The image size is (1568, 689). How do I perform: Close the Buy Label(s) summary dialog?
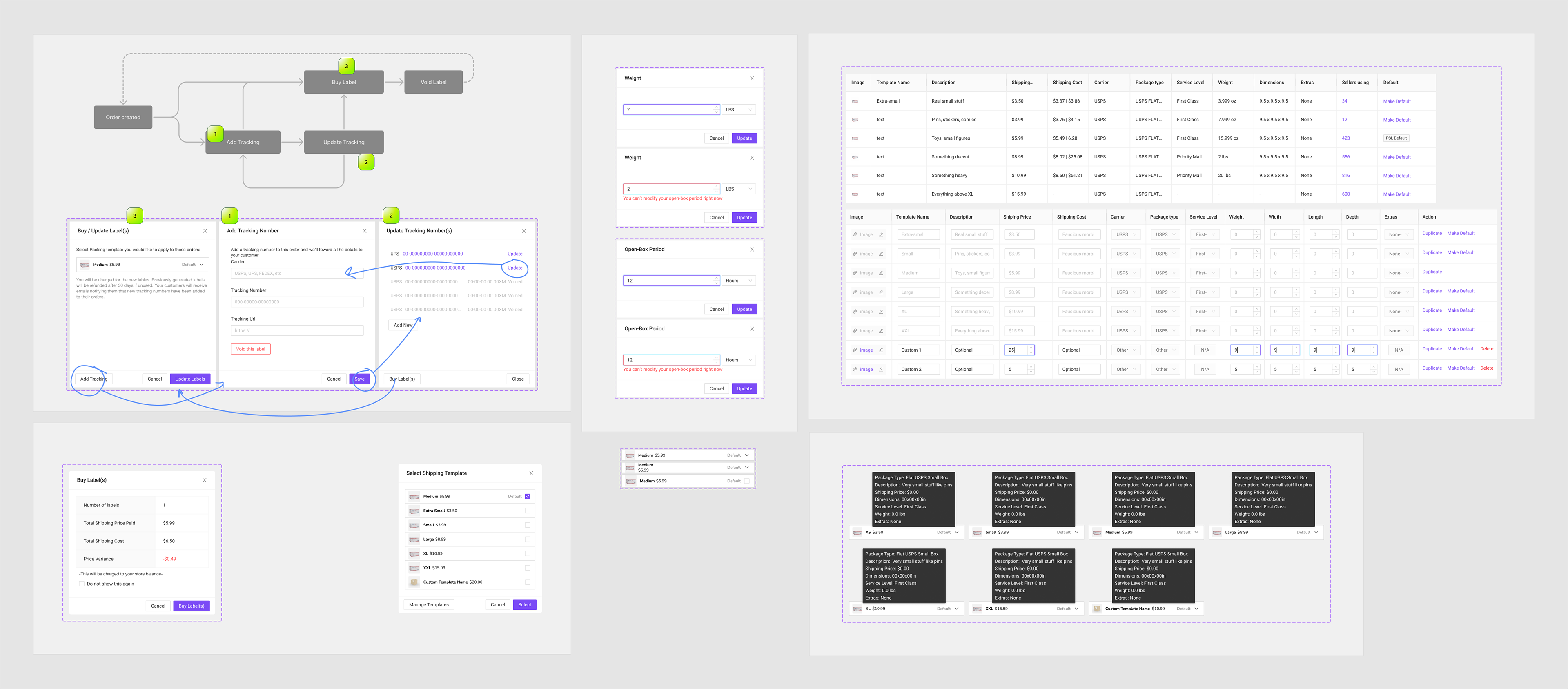205,480
